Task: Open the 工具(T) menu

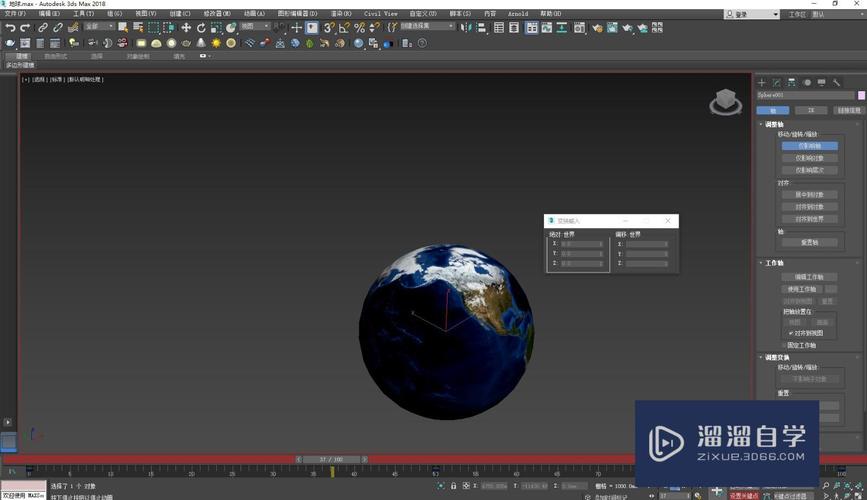Action: tap(83, 13)
